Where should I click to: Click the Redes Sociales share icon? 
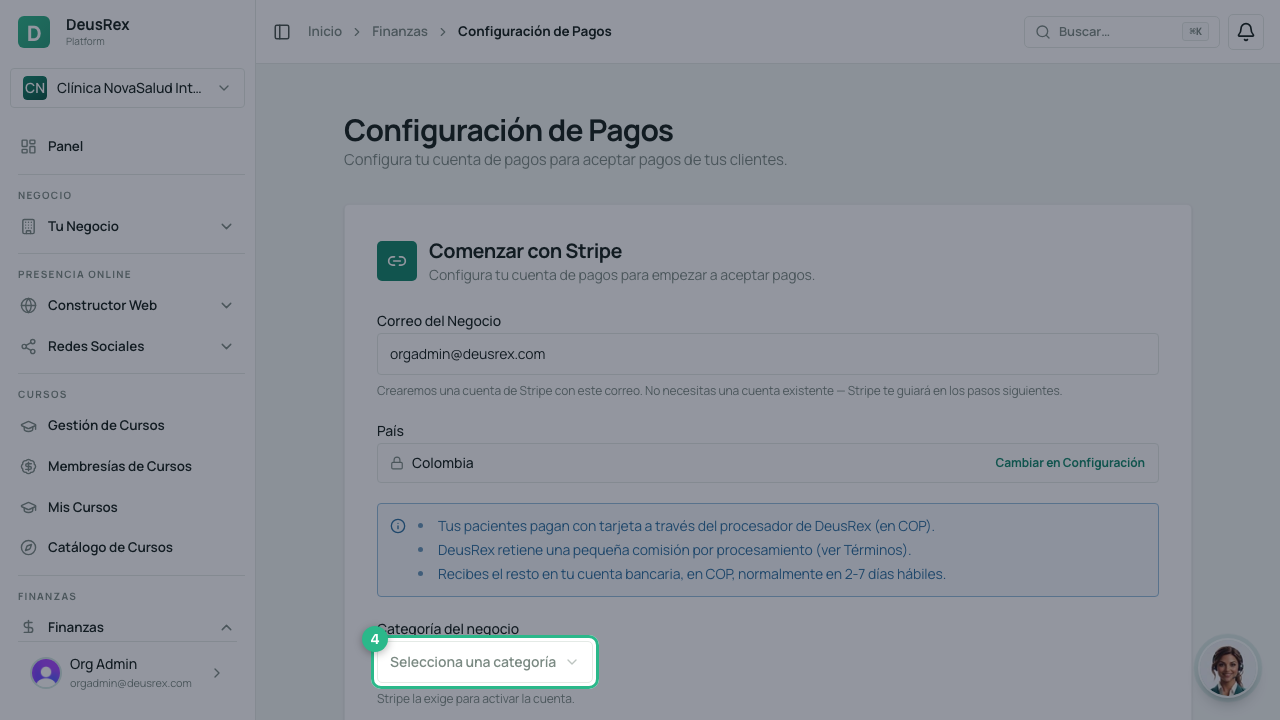point(28,346)
